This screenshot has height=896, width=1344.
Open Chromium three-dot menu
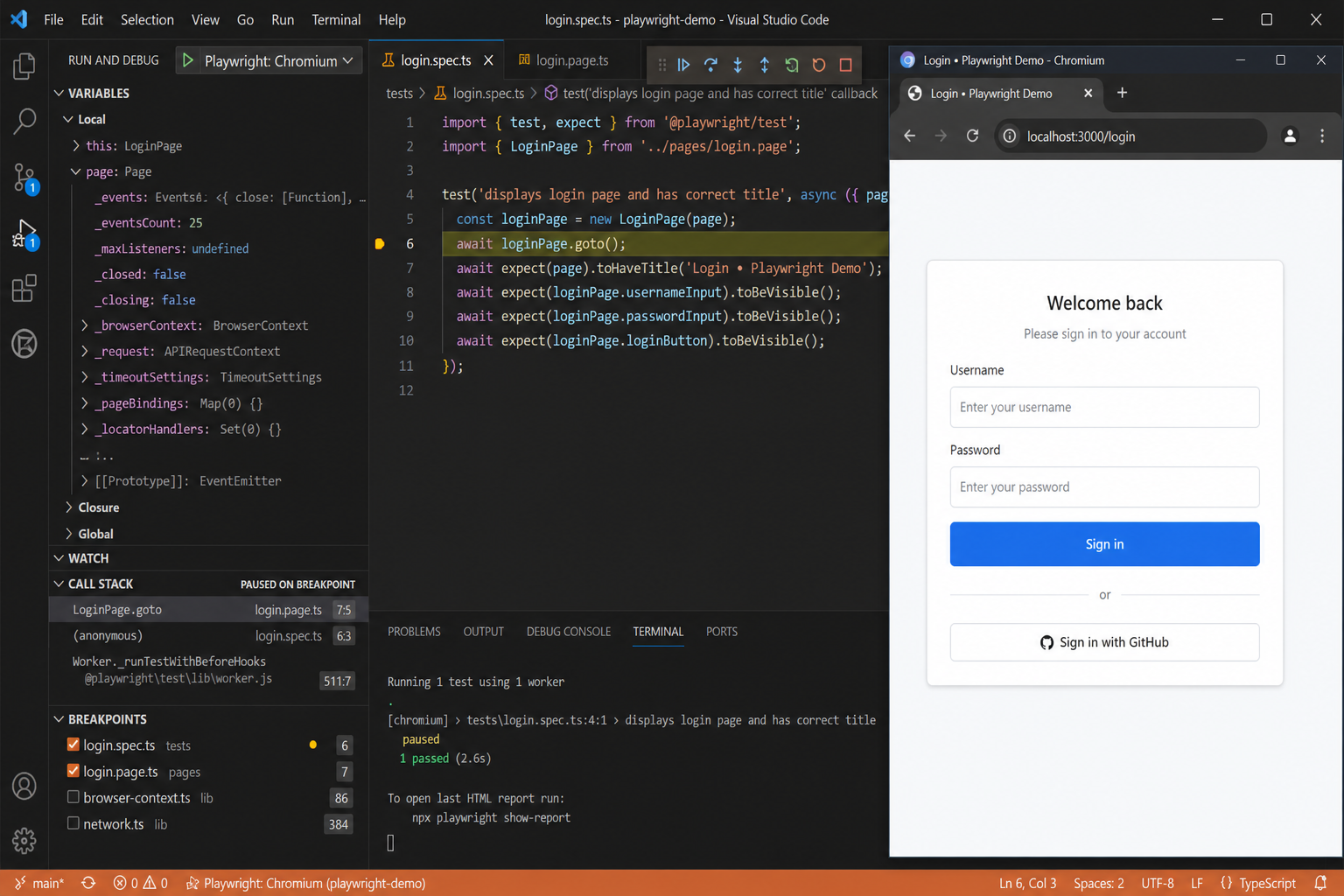1322,136
